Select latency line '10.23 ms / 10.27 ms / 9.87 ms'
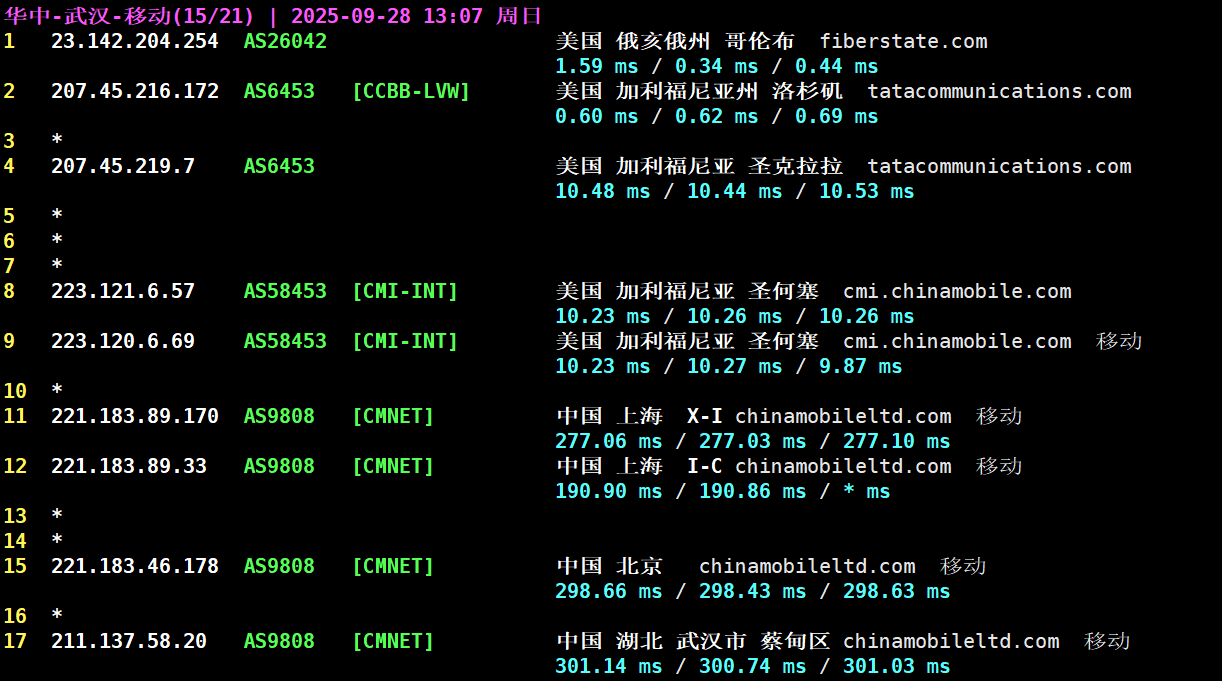The image size is (1222, 681). (x=729, y=366)
